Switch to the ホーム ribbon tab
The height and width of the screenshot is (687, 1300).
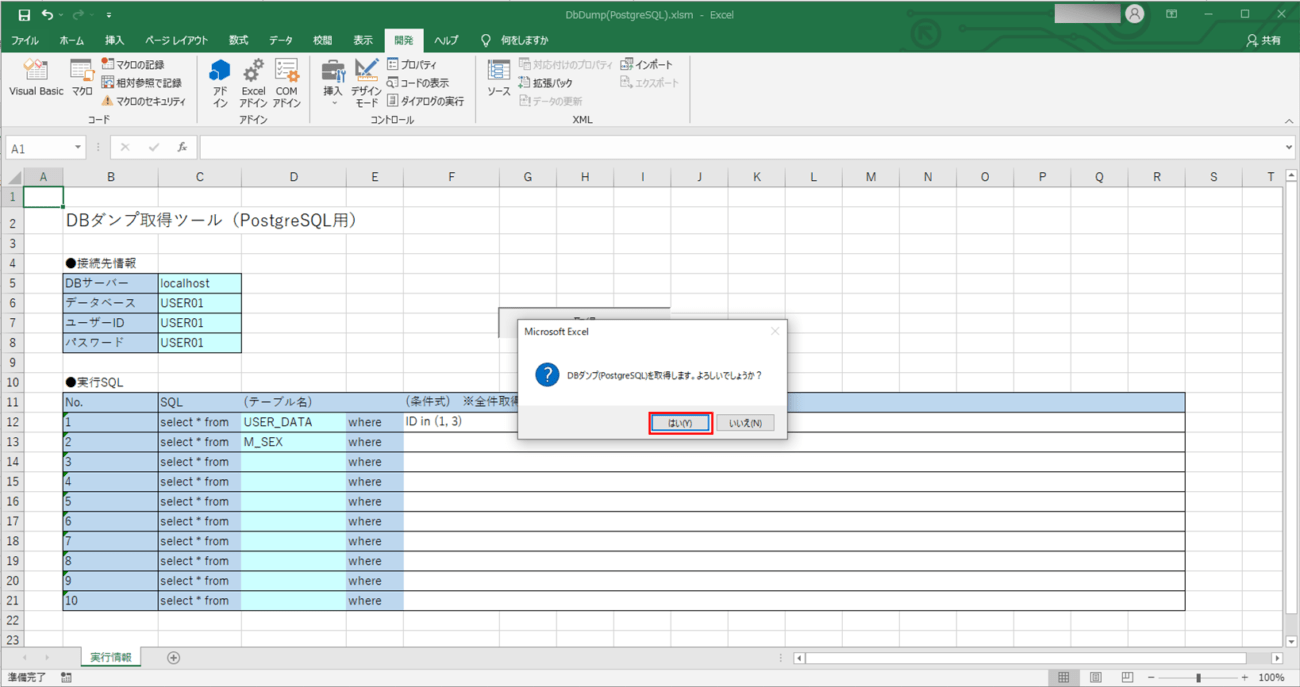[72, 41]
